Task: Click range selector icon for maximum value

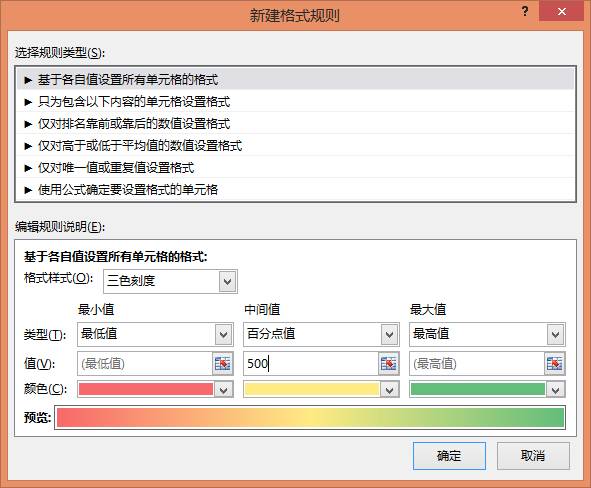Action: 554,364
